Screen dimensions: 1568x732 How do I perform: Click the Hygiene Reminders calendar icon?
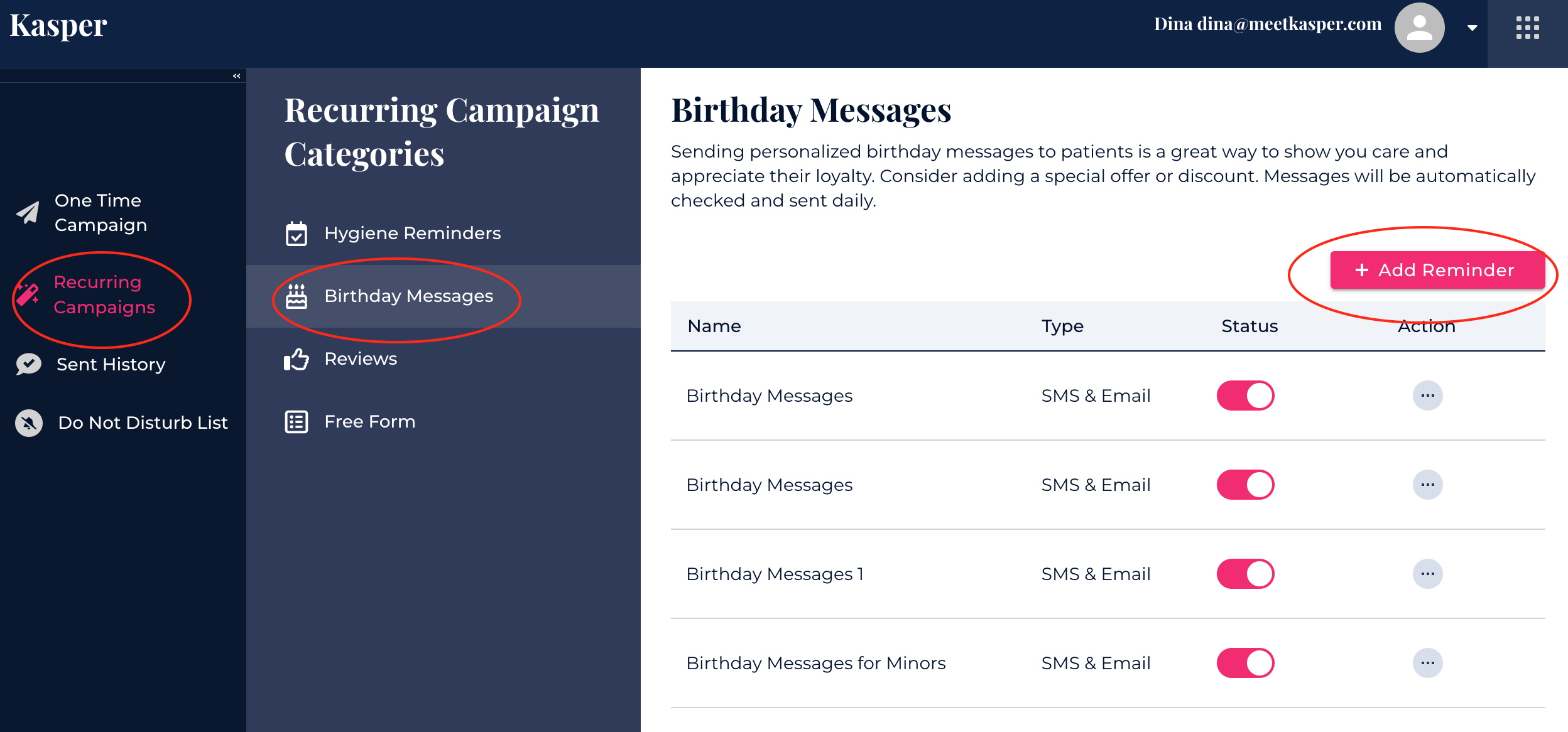(297, 234)
